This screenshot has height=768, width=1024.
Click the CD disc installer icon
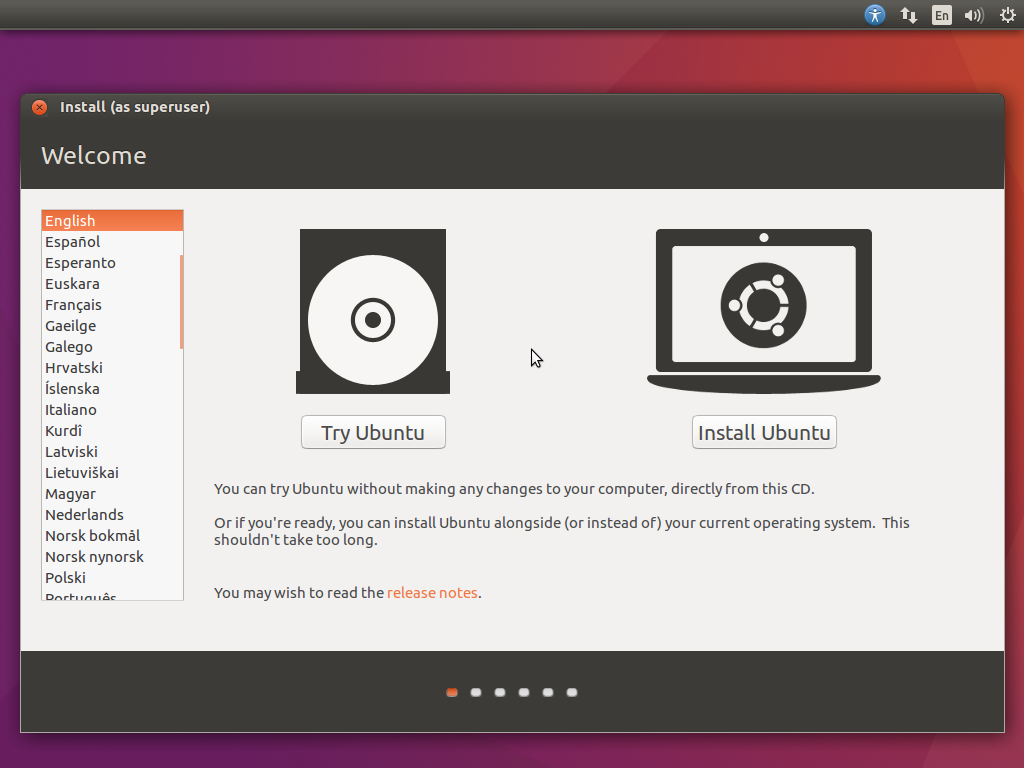coord(372,311)
